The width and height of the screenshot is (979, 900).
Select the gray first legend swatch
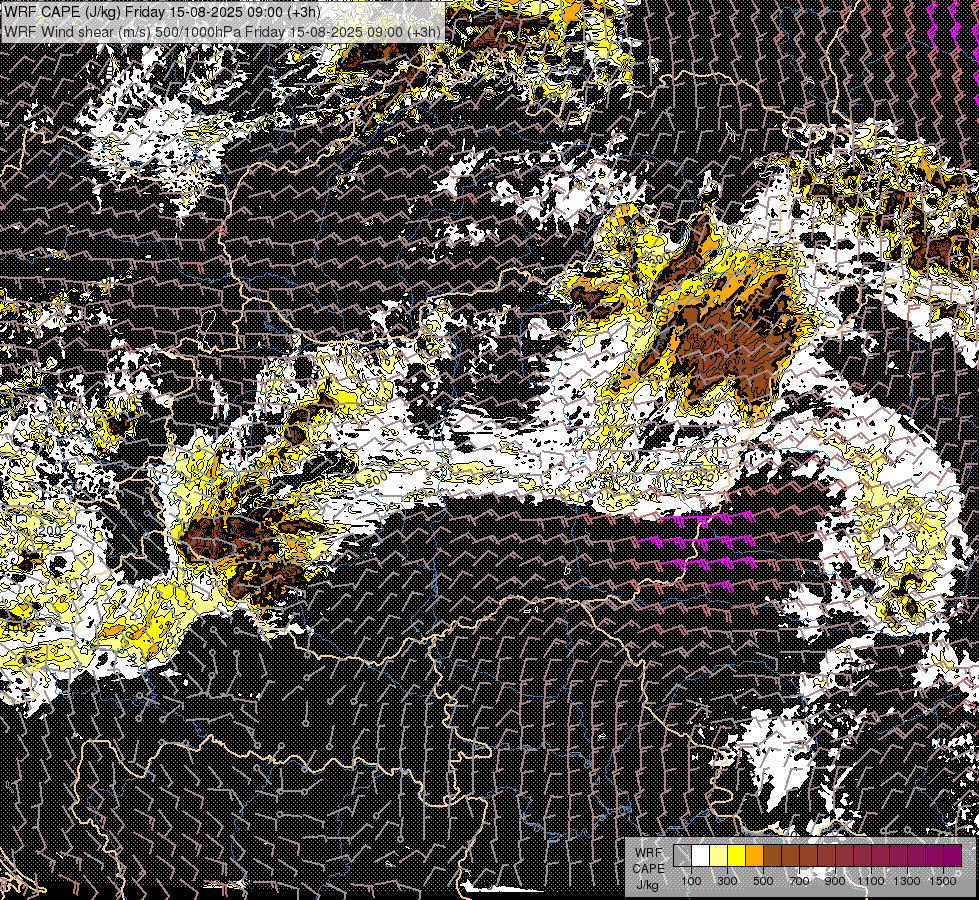[682, 855]
